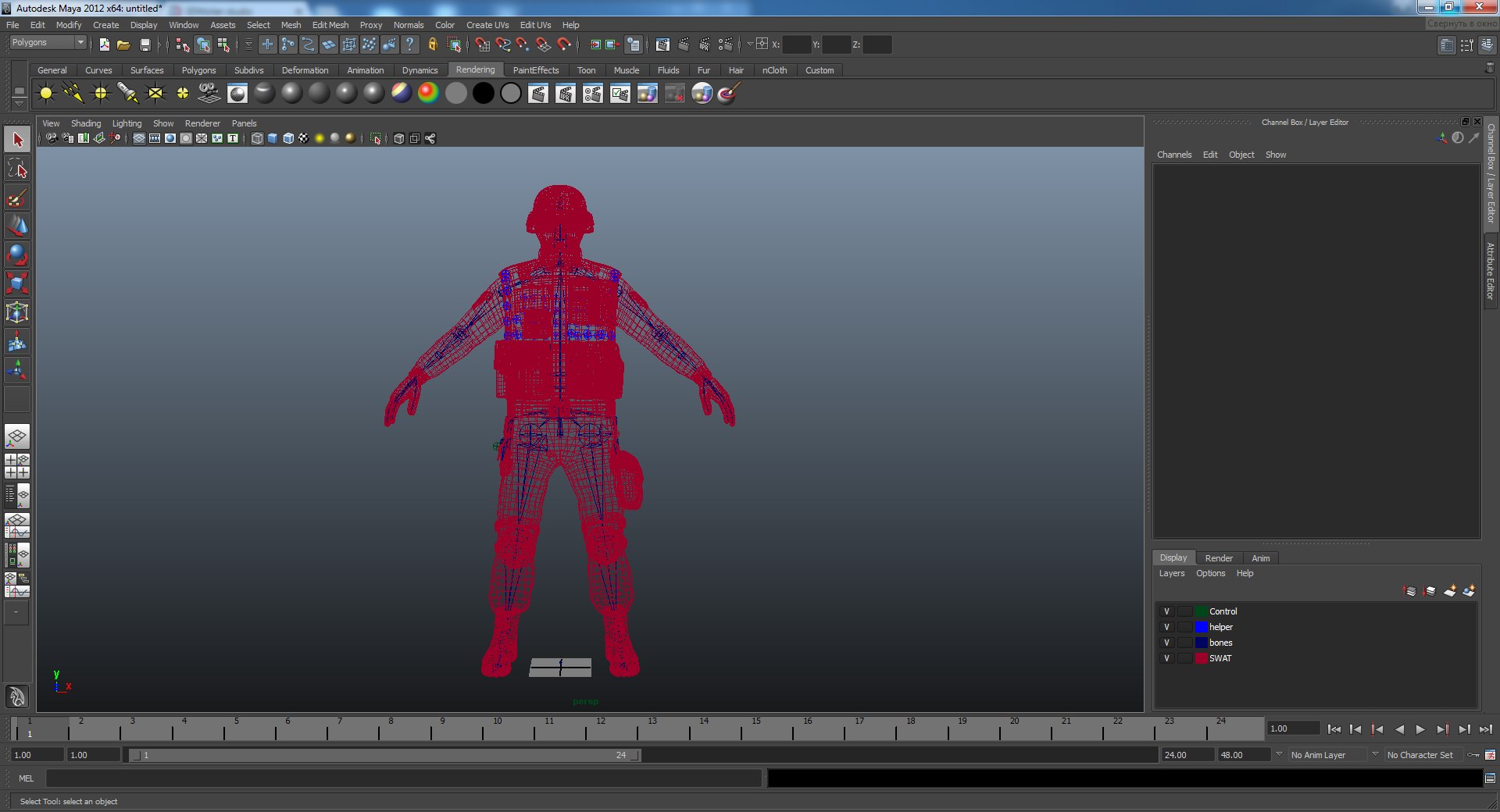The image size is (1500, 812).
Task: Open the script editor icon
Action: 1490,778
